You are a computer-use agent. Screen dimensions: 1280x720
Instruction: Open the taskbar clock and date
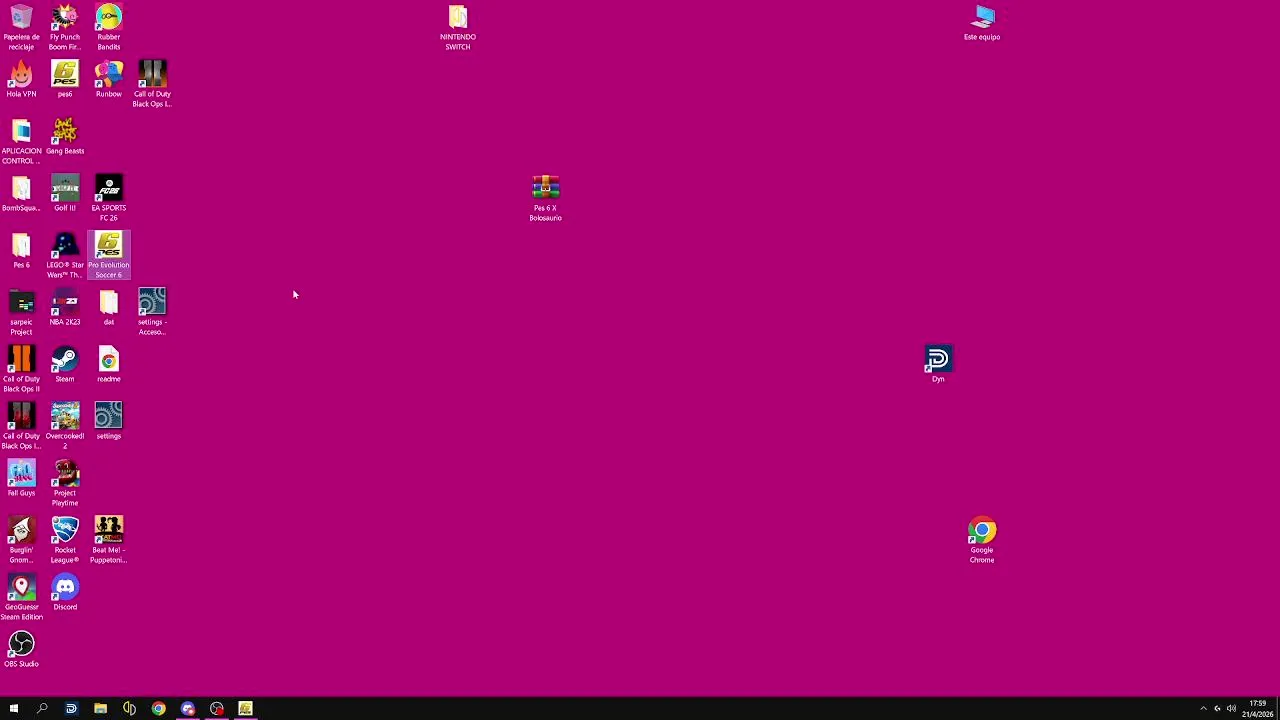point(1258,708)
